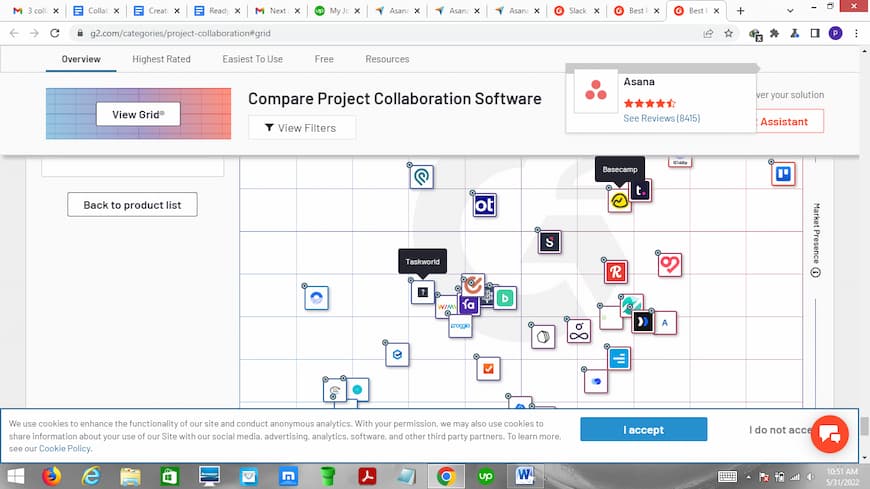This screenshot has height=489, width=870.
Task: Click the dark 't.' product logo
Action: (641, 190)
